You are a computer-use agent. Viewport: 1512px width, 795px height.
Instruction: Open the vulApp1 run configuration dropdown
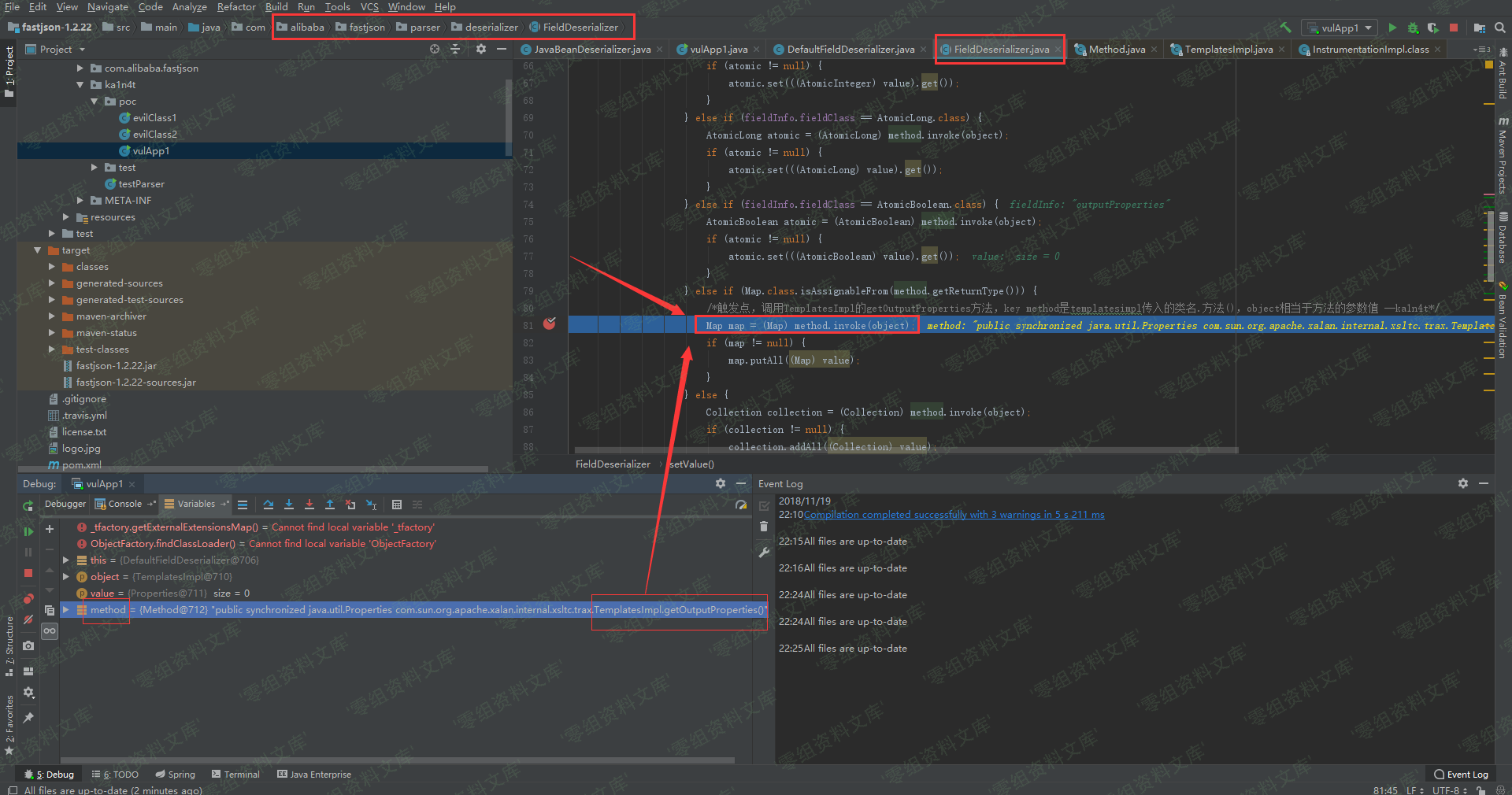tap(1339, 28)
